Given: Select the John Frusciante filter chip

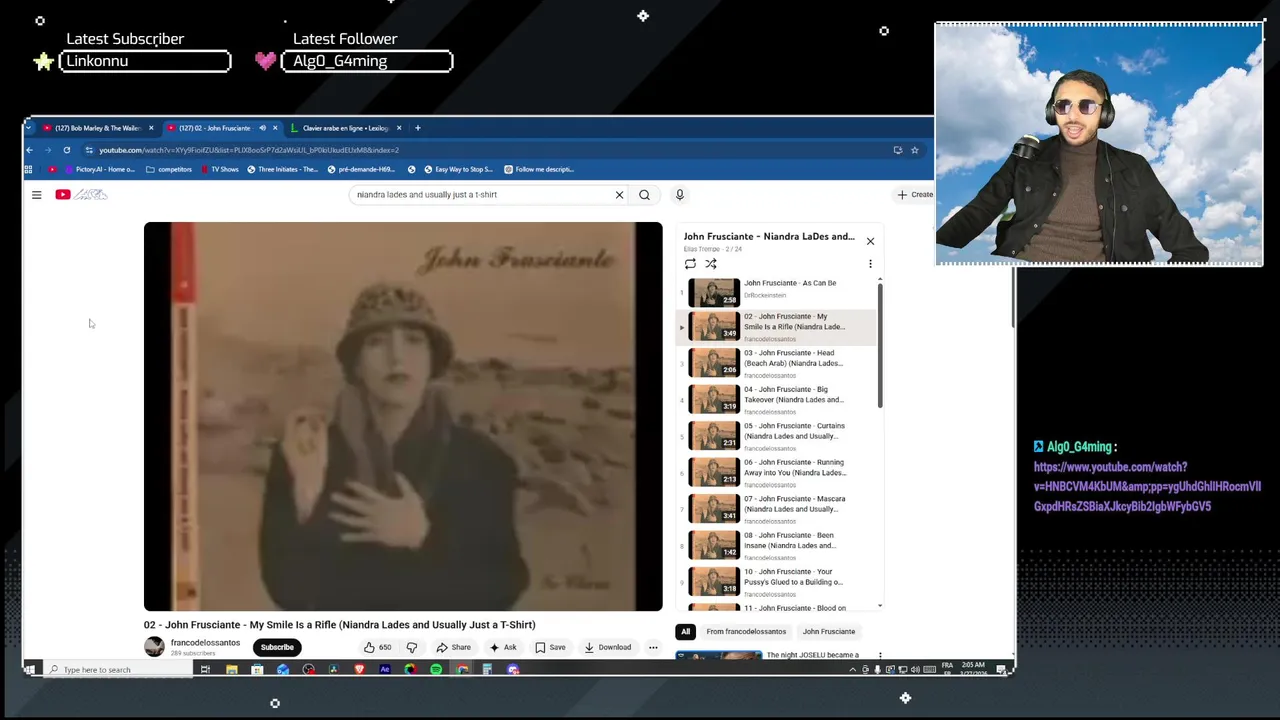Looking at the screenshot, I should tap(829, 632).
